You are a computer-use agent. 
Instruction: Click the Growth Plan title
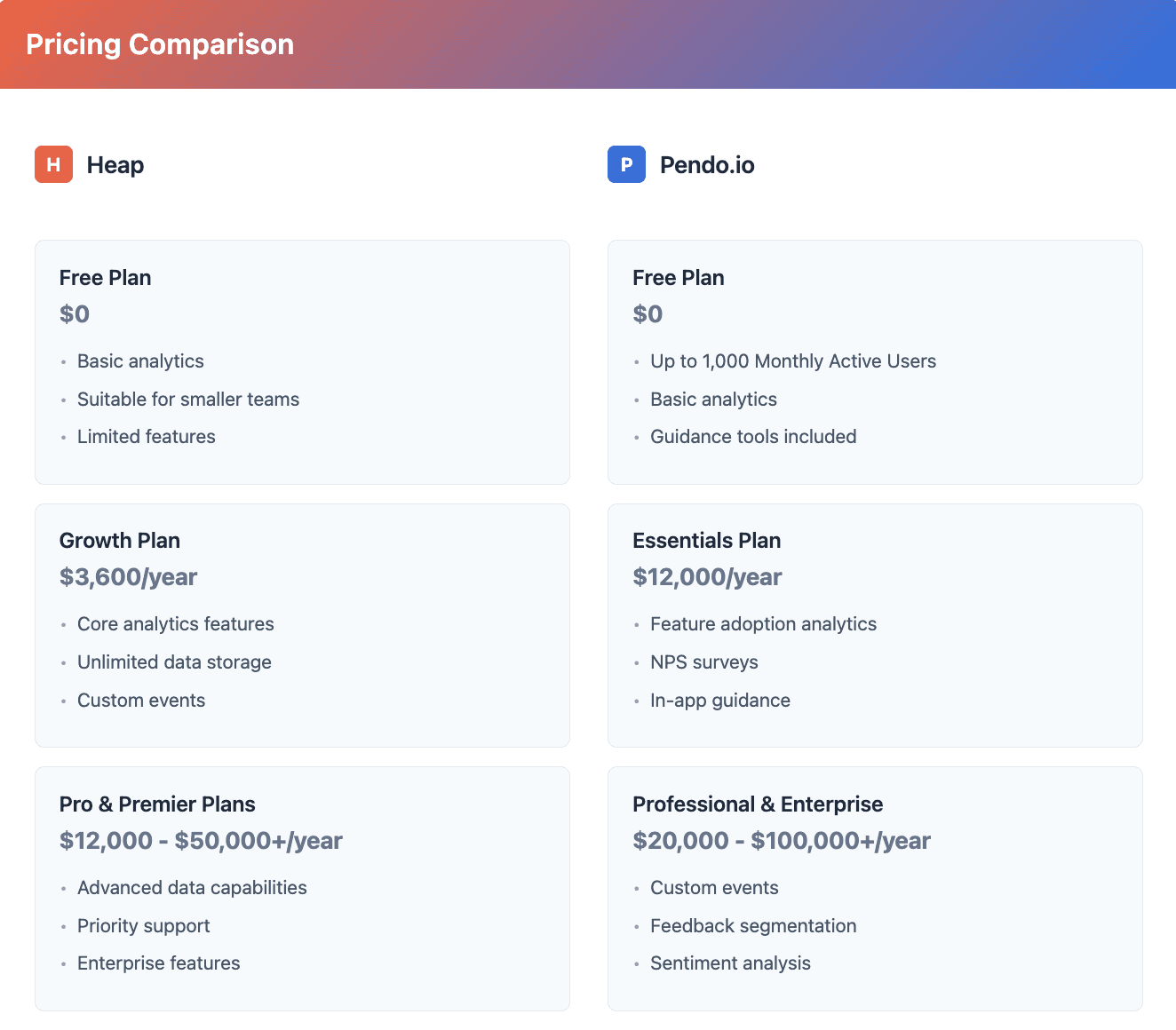[x=120, y=541]
